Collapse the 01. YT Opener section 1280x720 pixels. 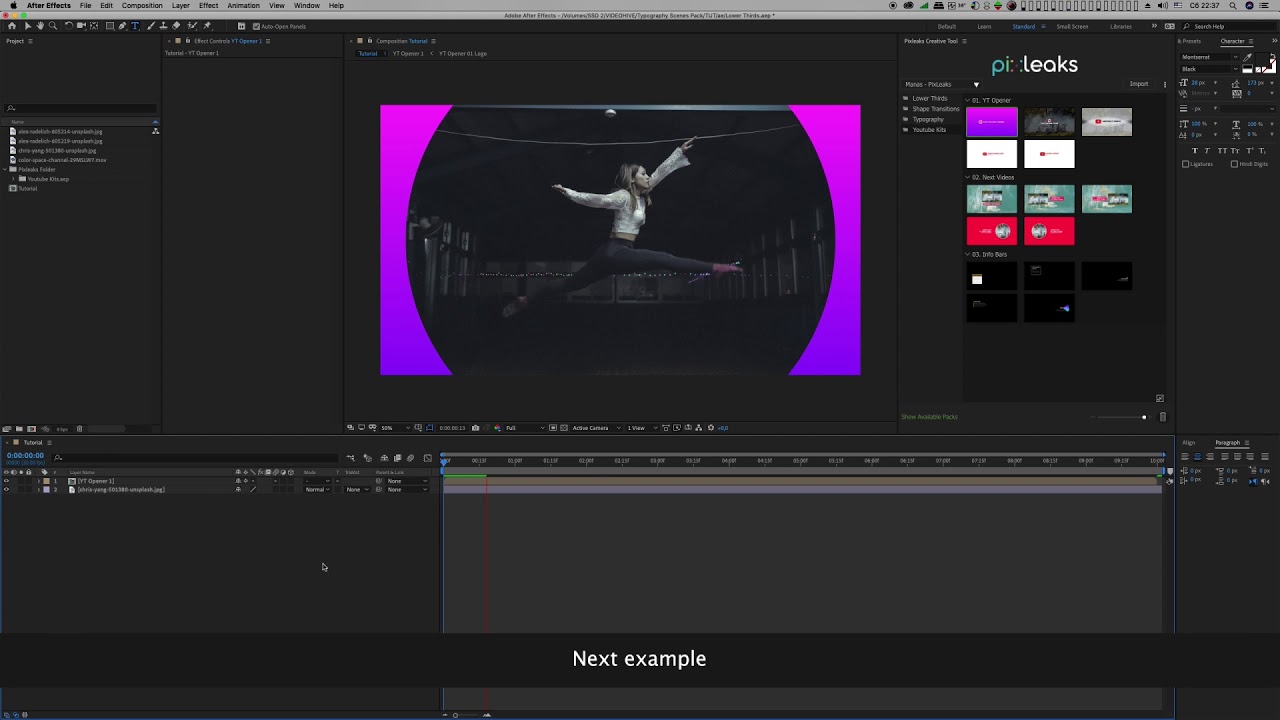tap(968, 100)
